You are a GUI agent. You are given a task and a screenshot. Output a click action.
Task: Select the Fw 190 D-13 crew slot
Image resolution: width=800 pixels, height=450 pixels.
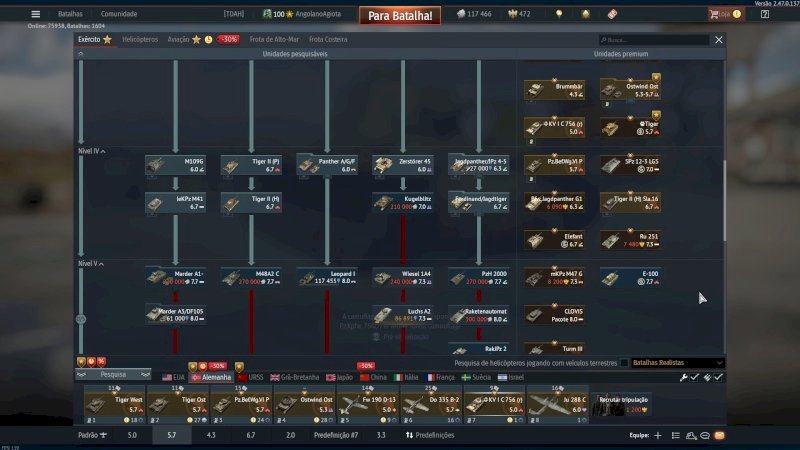click(x=367, y=406)
